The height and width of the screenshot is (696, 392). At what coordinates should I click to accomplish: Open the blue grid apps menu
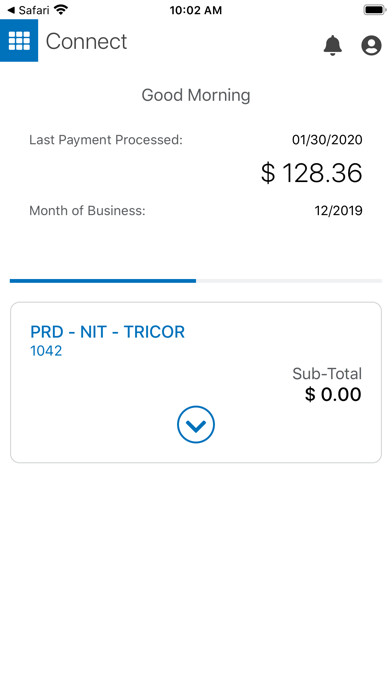click(19, 40)
